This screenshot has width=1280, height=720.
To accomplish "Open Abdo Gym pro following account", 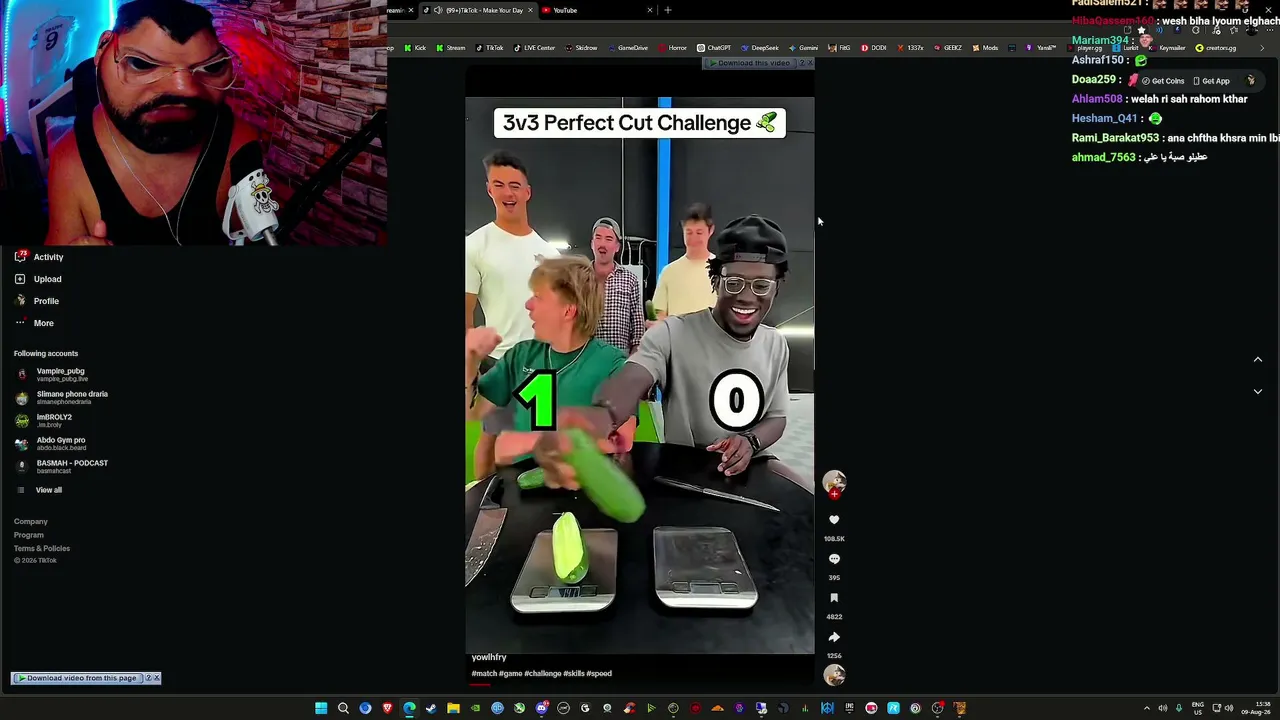I will [60, 443].
